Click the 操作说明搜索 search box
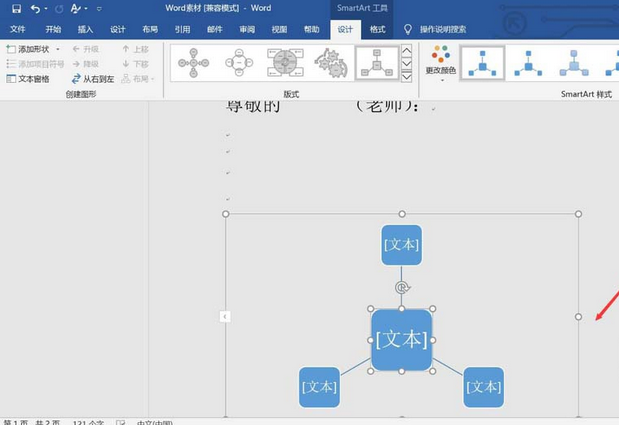 443,29
